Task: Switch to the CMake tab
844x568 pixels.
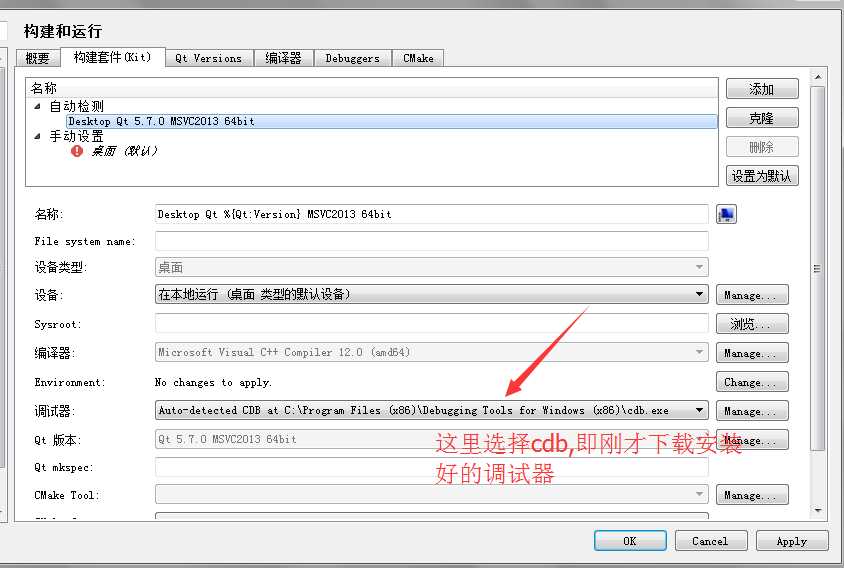Action: (418, 58)
